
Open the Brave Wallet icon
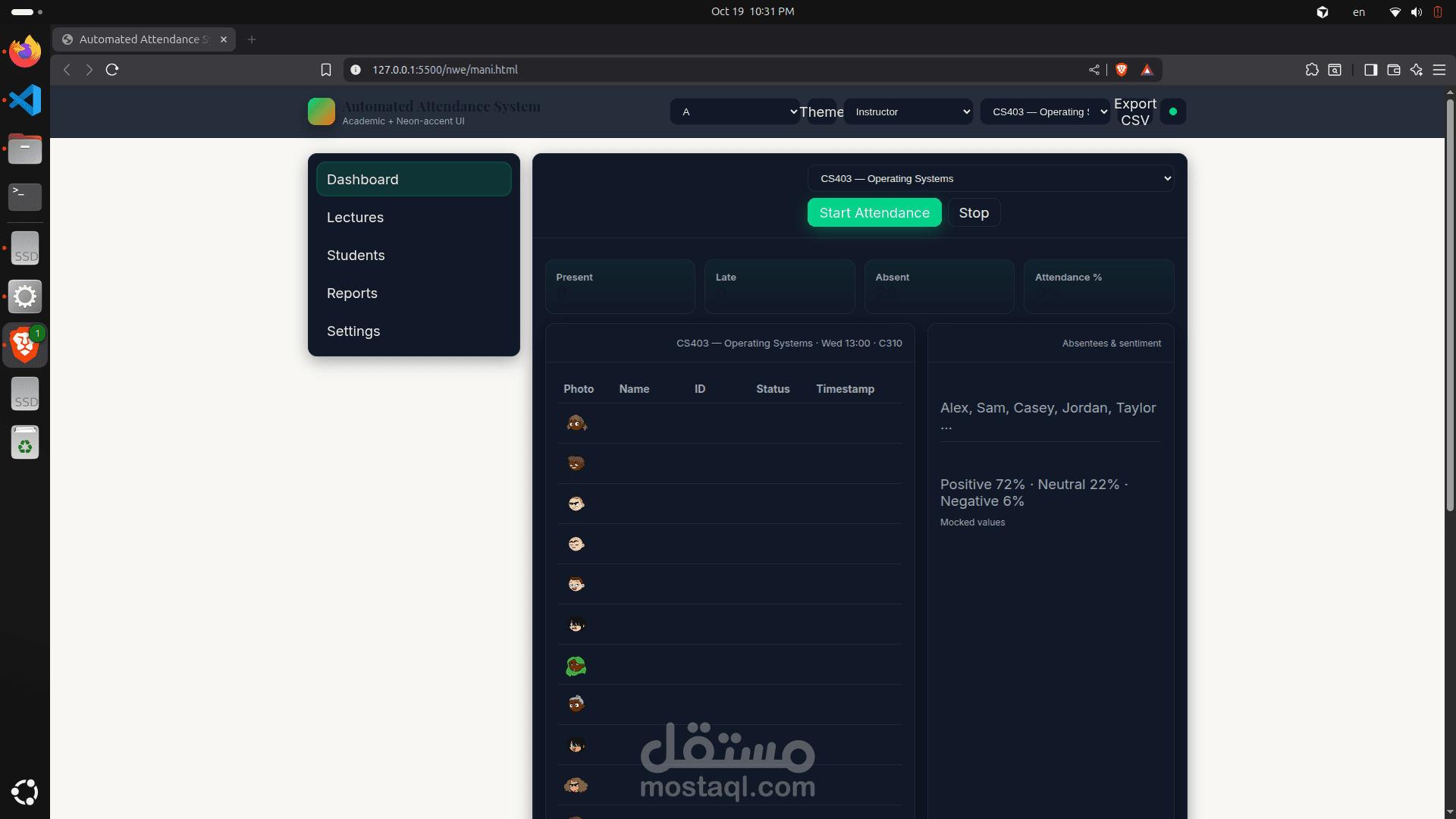click(x=1394, y=70)
